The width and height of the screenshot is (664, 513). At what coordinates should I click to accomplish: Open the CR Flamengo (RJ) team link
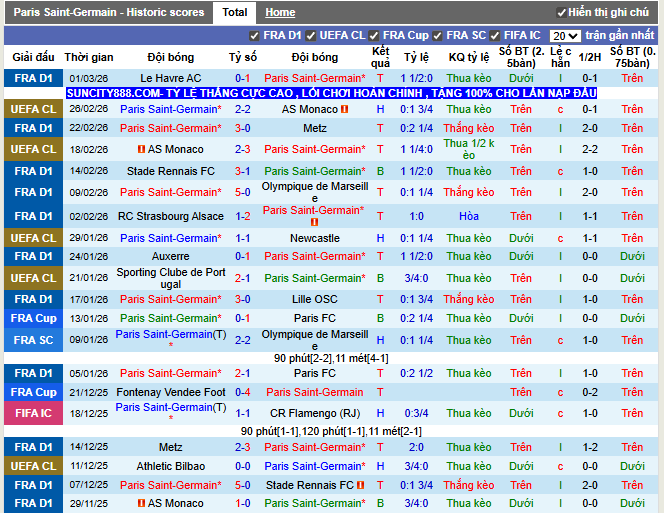pyautogui.click(x=314, y=412)
